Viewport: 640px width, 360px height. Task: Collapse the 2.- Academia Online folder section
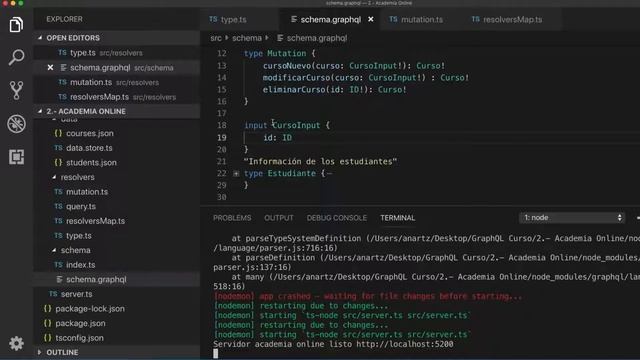[117, 111]
